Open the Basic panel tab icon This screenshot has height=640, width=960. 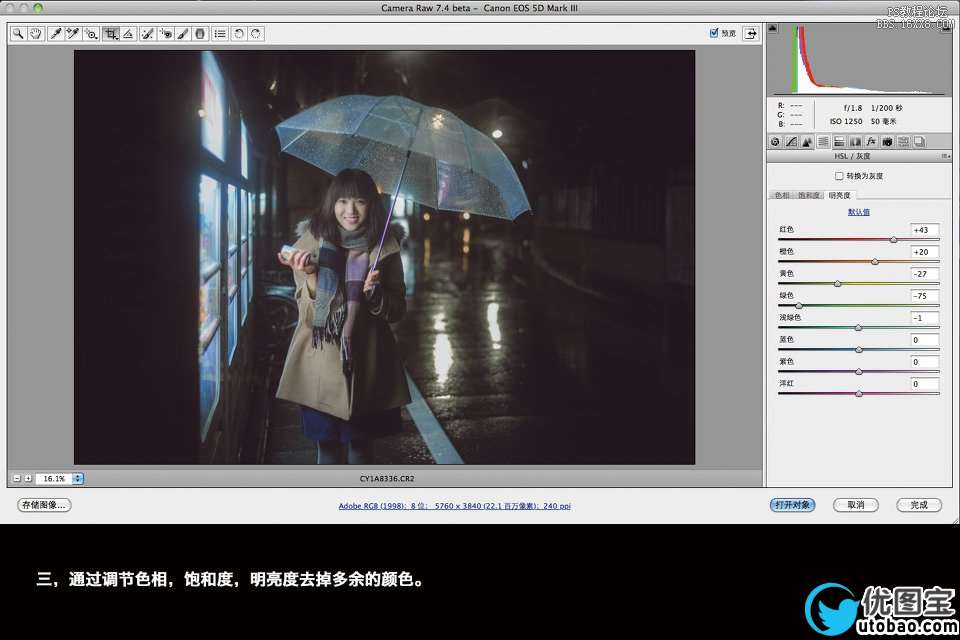[775, 141]
